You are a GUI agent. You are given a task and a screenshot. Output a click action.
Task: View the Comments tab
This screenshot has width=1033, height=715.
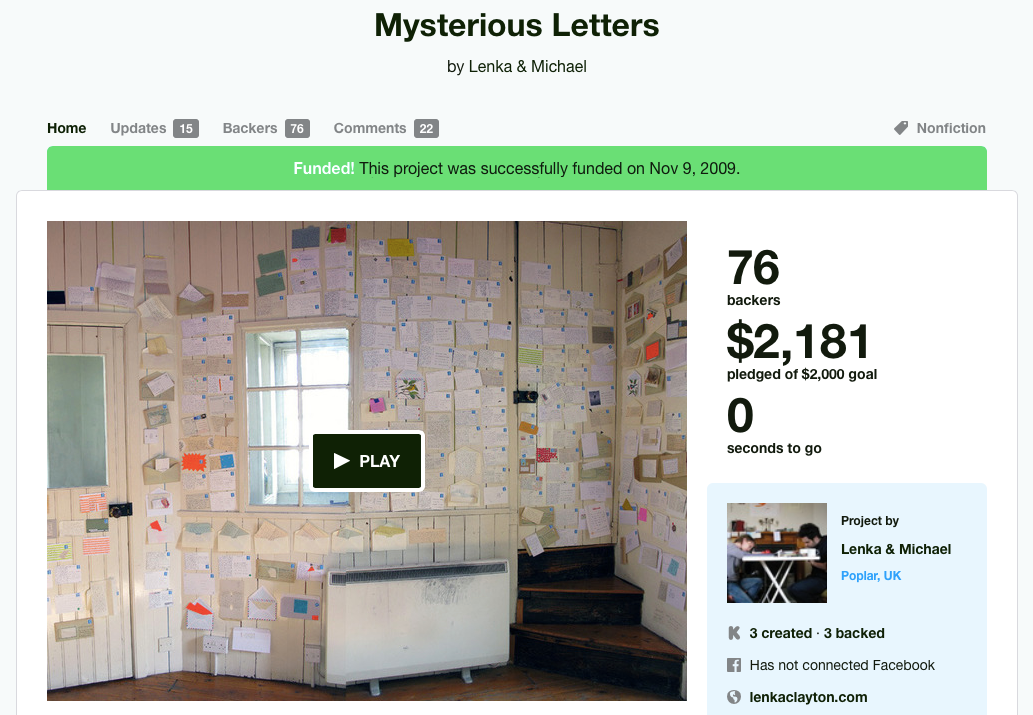tap(370, 128)
